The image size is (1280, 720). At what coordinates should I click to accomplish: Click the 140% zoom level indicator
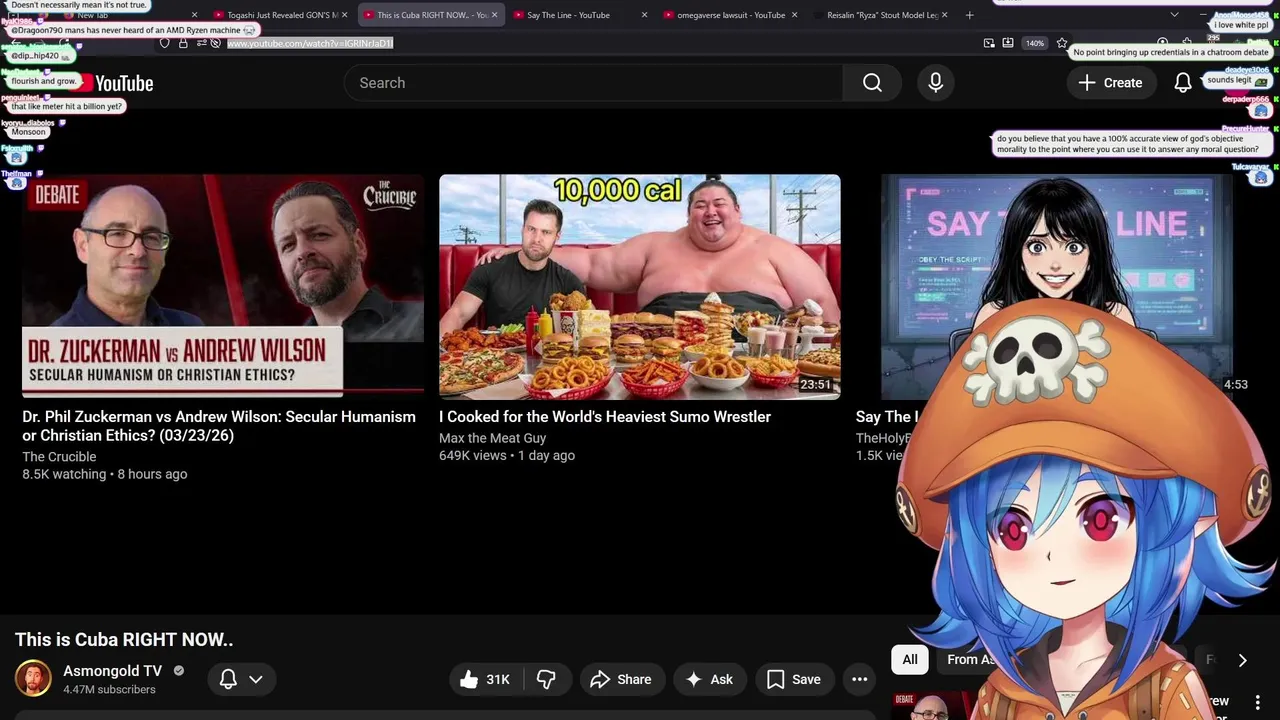pyautogui.click(x=1035, y=43)
